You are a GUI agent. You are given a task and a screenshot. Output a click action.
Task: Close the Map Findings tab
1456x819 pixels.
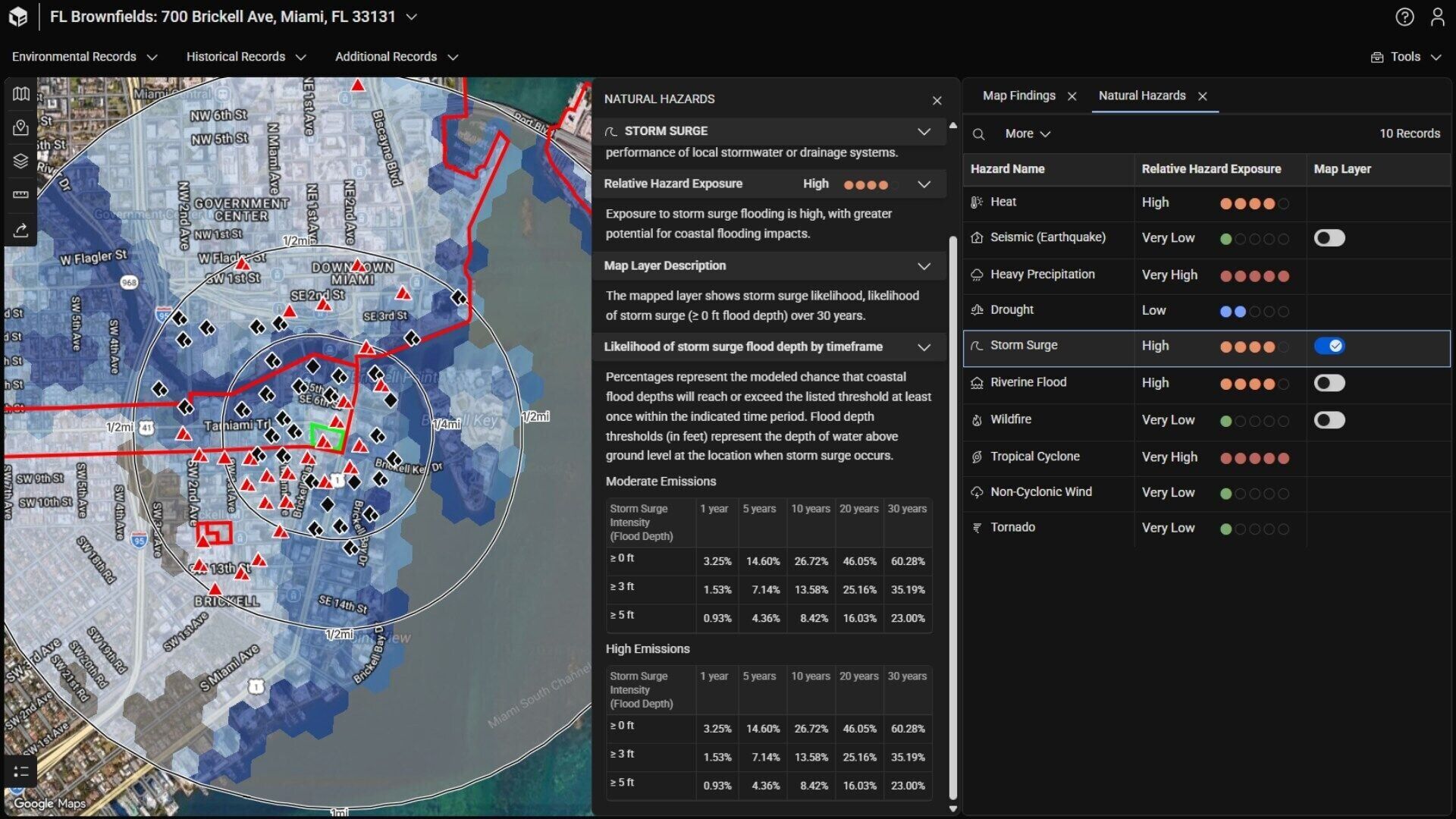pyautogui.click(x=1072, y=96)
